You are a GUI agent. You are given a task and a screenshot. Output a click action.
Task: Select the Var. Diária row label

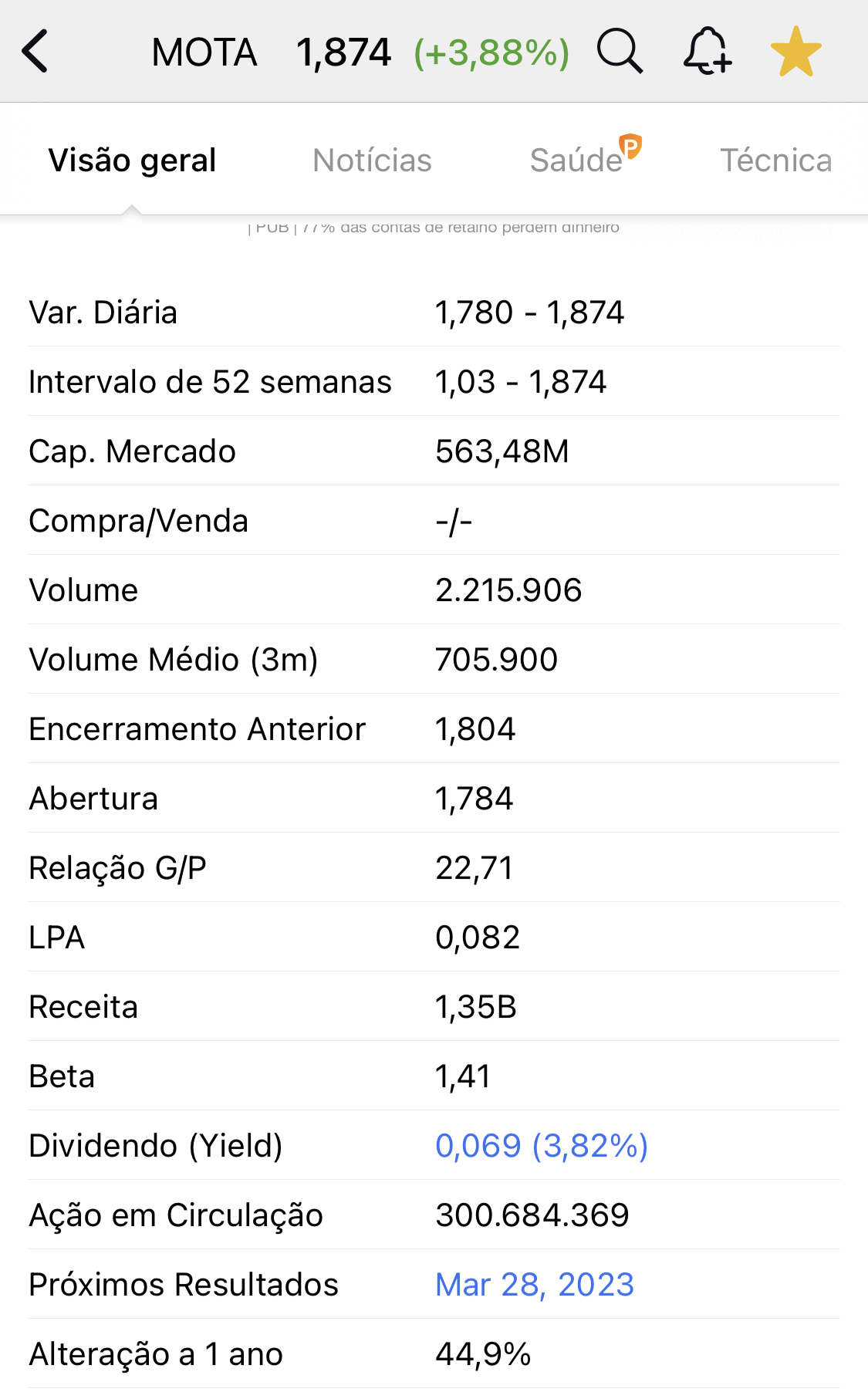(103, 313)
